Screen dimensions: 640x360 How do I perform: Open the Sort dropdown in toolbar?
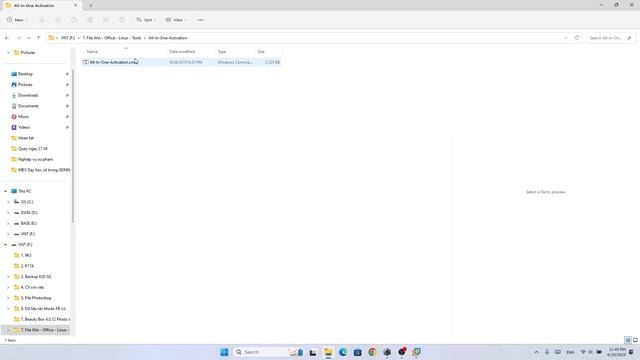pos(146,20)
